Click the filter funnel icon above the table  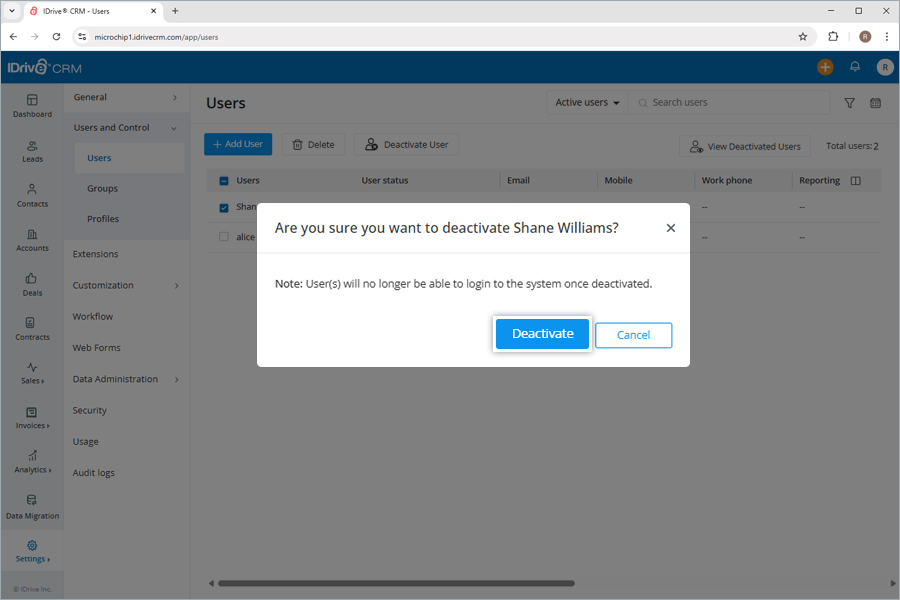pyautogui.click(x=849, y=103)
